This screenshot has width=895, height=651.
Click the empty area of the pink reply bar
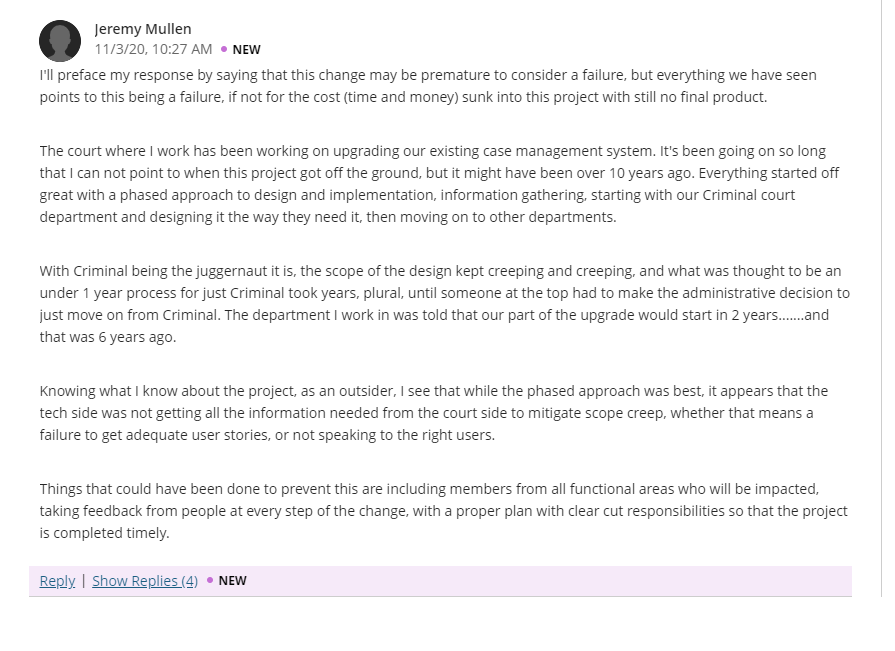coord(548,581)
